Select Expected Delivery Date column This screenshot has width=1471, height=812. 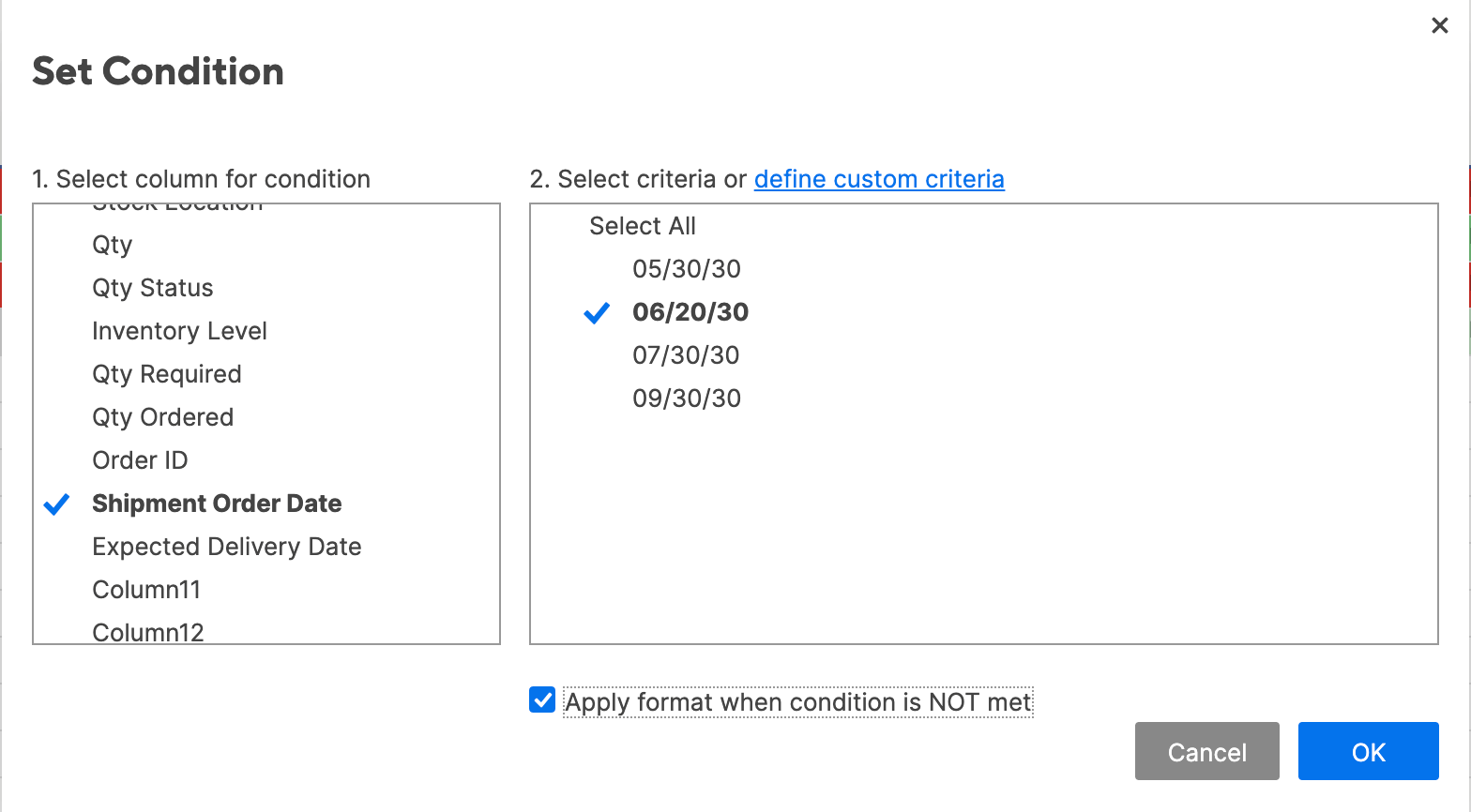coord(226,547)
